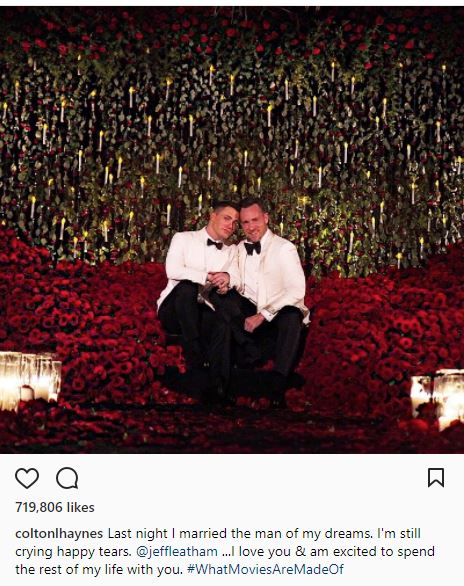Click the glowing lantern at photo's lower left
The image size is (464, 586).
tap(30, 379)
